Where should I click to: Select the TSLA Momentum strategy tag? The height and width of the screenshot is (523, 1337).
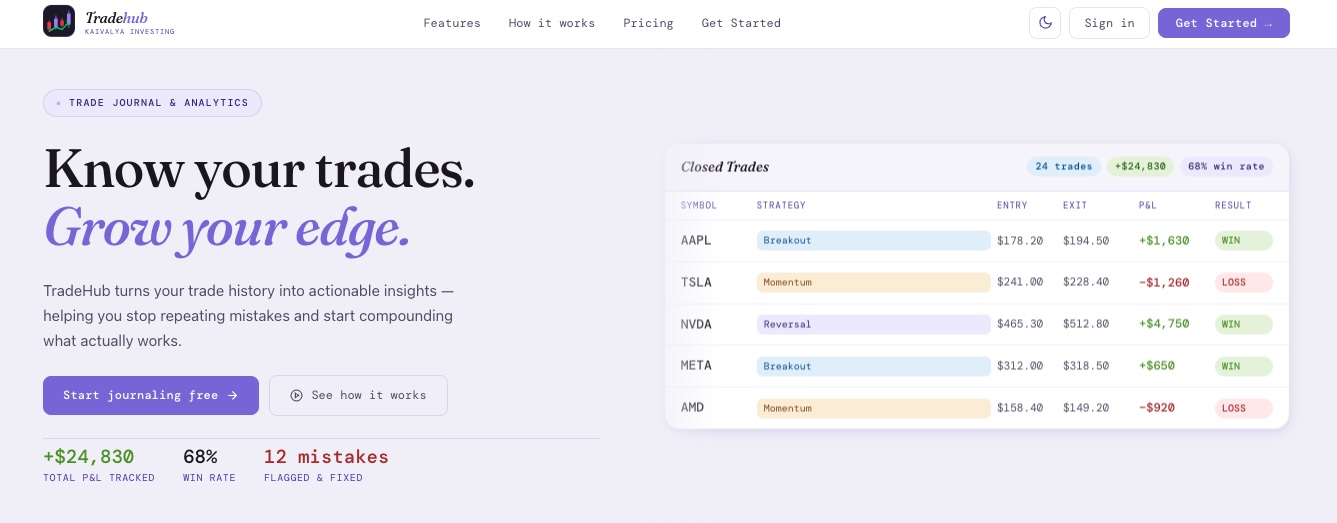(874, 282)
